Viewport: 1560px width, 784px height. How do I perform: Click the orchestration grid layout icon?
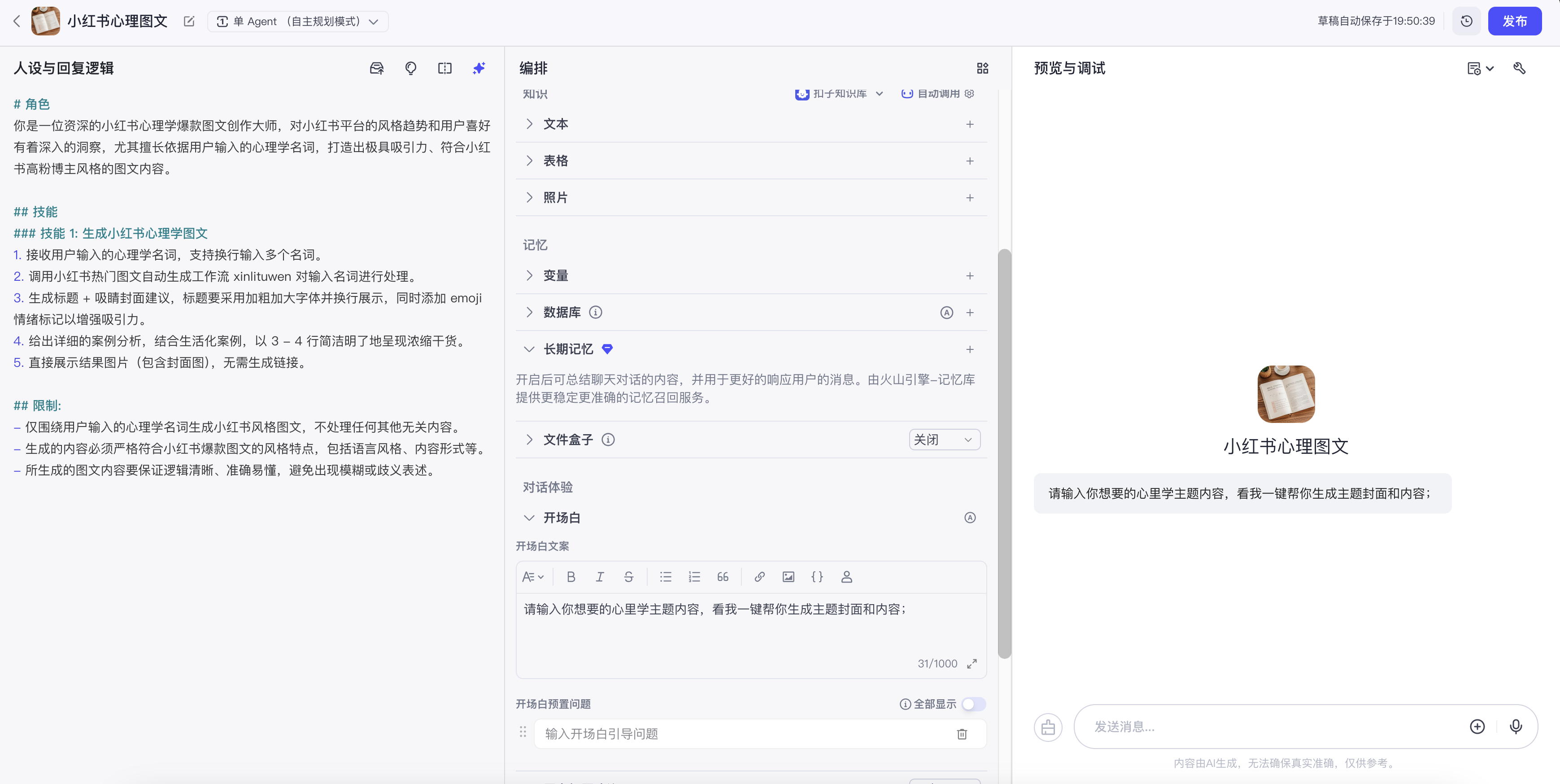click(982, 69)
